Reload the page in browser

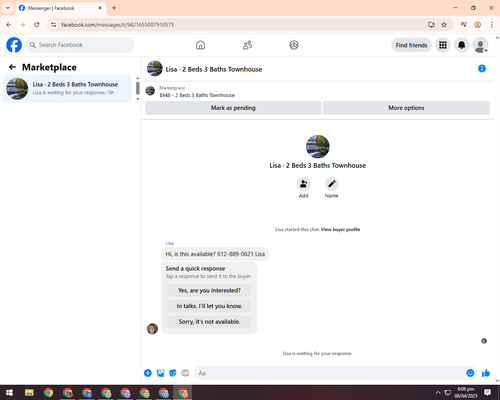[37, 25]
